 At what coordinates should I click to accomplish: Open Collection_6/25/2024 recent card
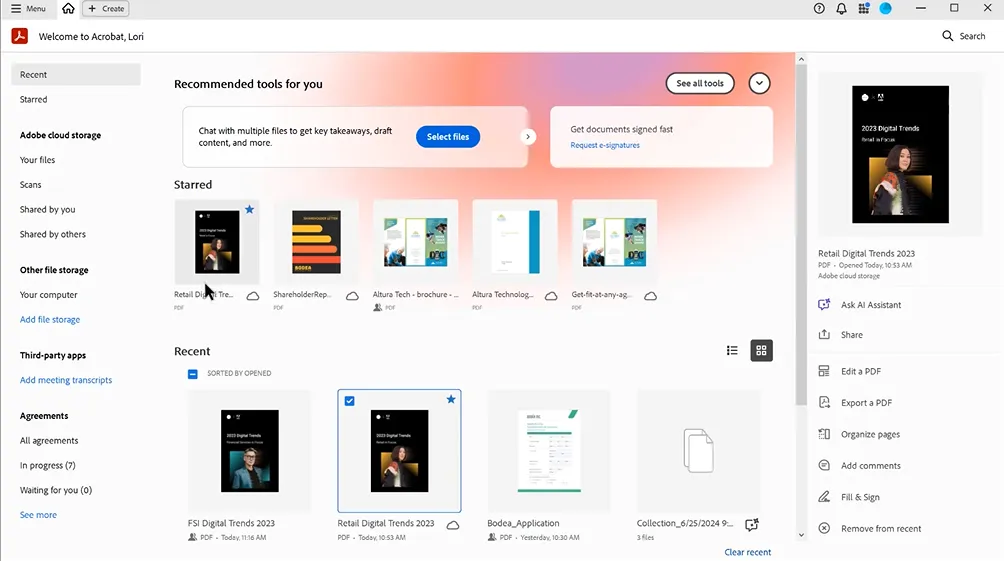tap(698, 451)
